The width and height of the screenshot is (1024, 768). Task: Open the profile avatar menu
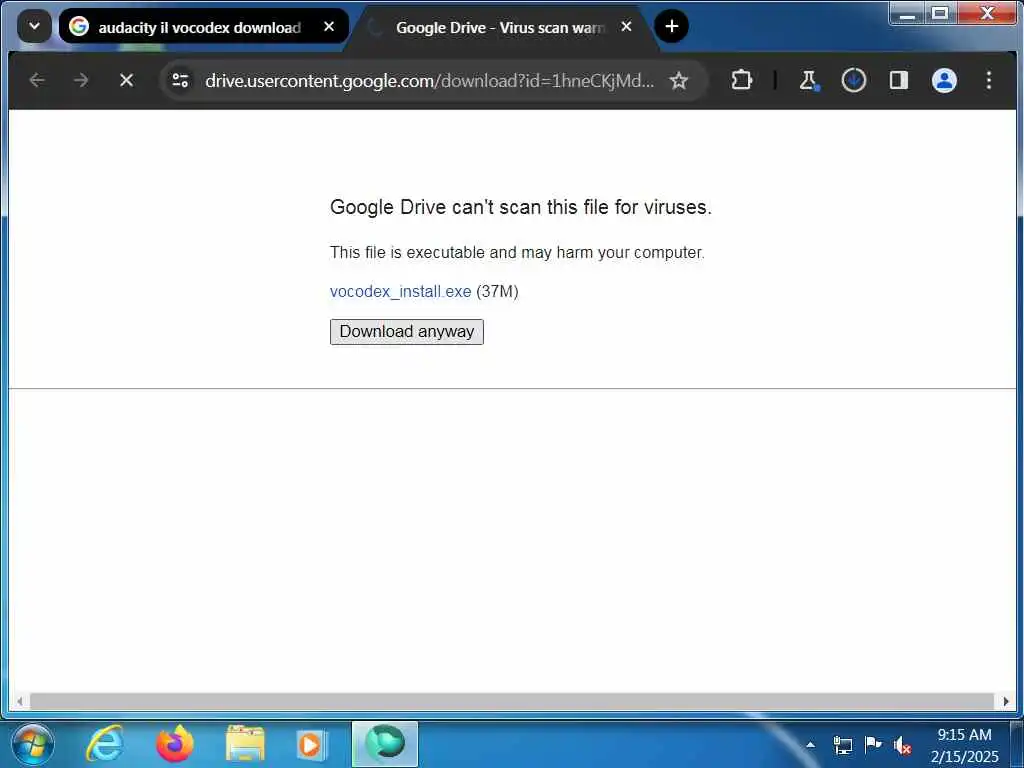point(944,80)
